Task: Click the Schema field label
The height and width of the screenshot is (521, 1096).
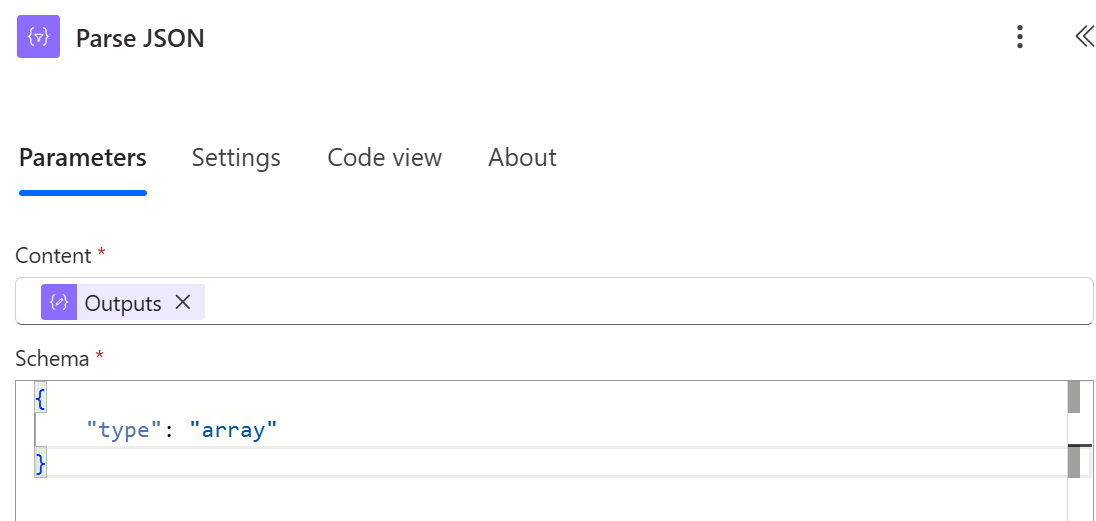Action: [53, 358]
